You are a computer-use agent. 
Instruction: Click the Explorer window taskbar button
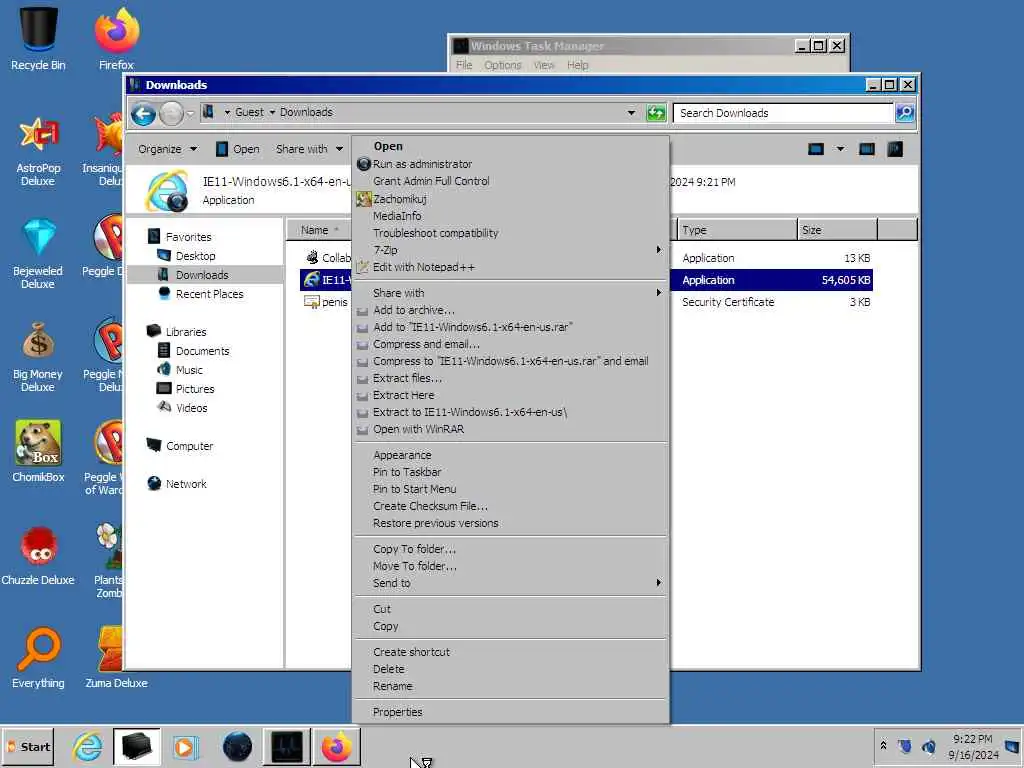click(136, 746)
